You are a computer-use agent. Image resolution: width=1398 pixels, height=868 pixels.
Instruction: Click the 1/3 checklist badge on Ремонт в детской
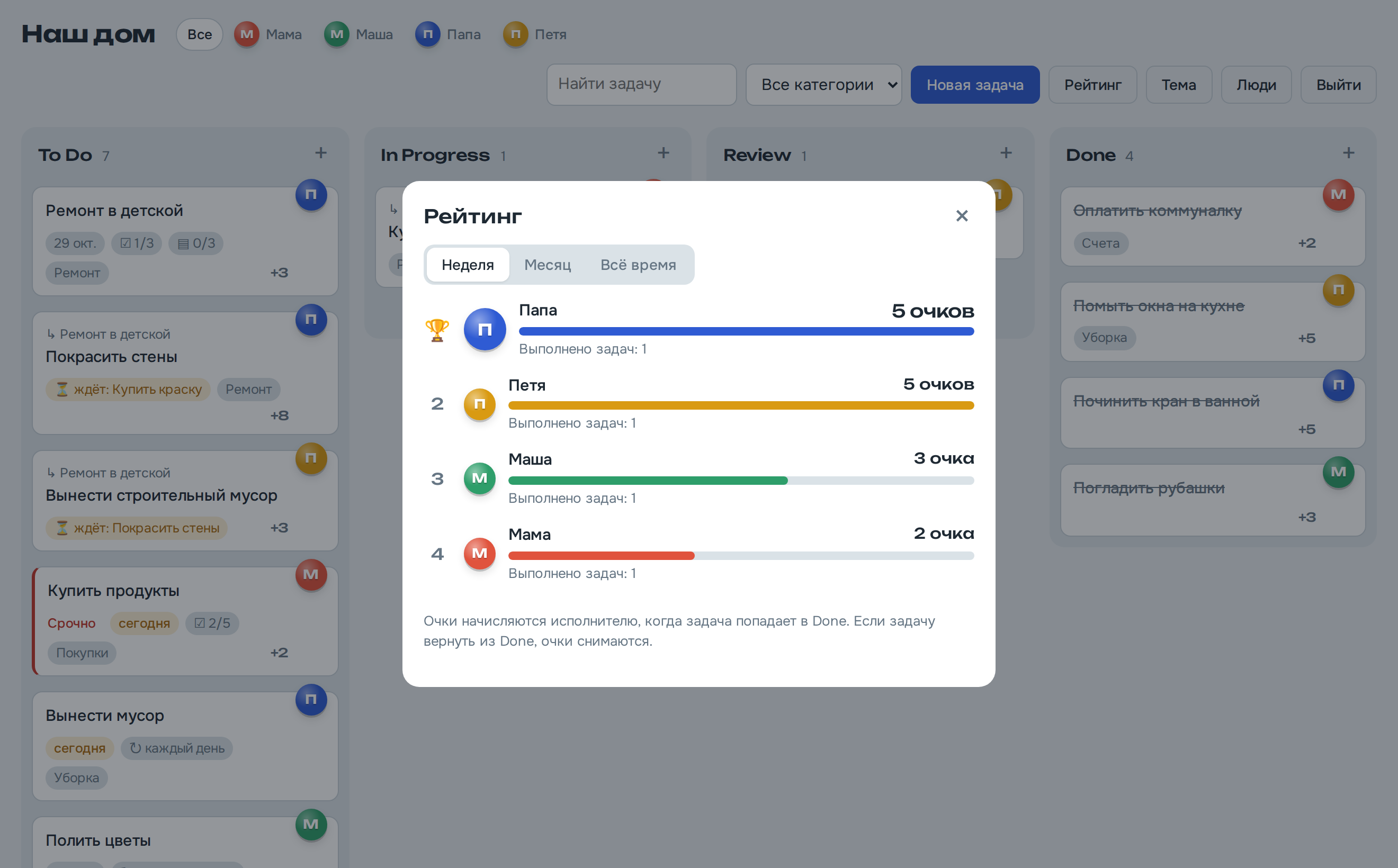coord(137,243)
